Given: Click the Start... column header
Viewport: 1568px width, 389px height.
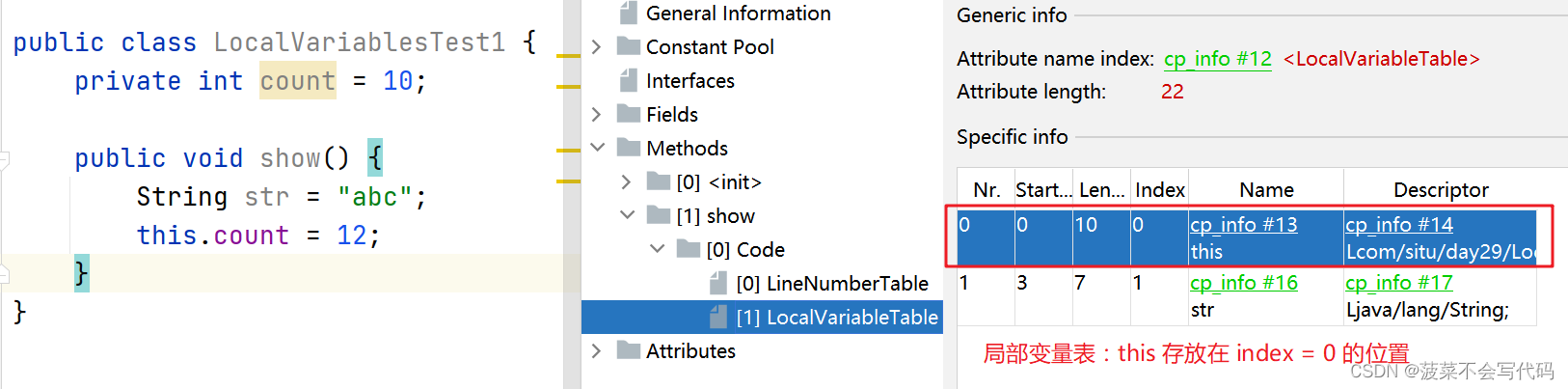Looking at the screenshot, I should [1043, 189].
